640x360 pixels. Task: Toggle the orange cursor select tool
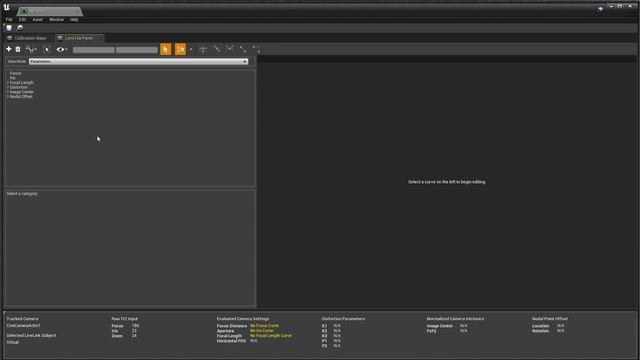[x=166, y=49]
